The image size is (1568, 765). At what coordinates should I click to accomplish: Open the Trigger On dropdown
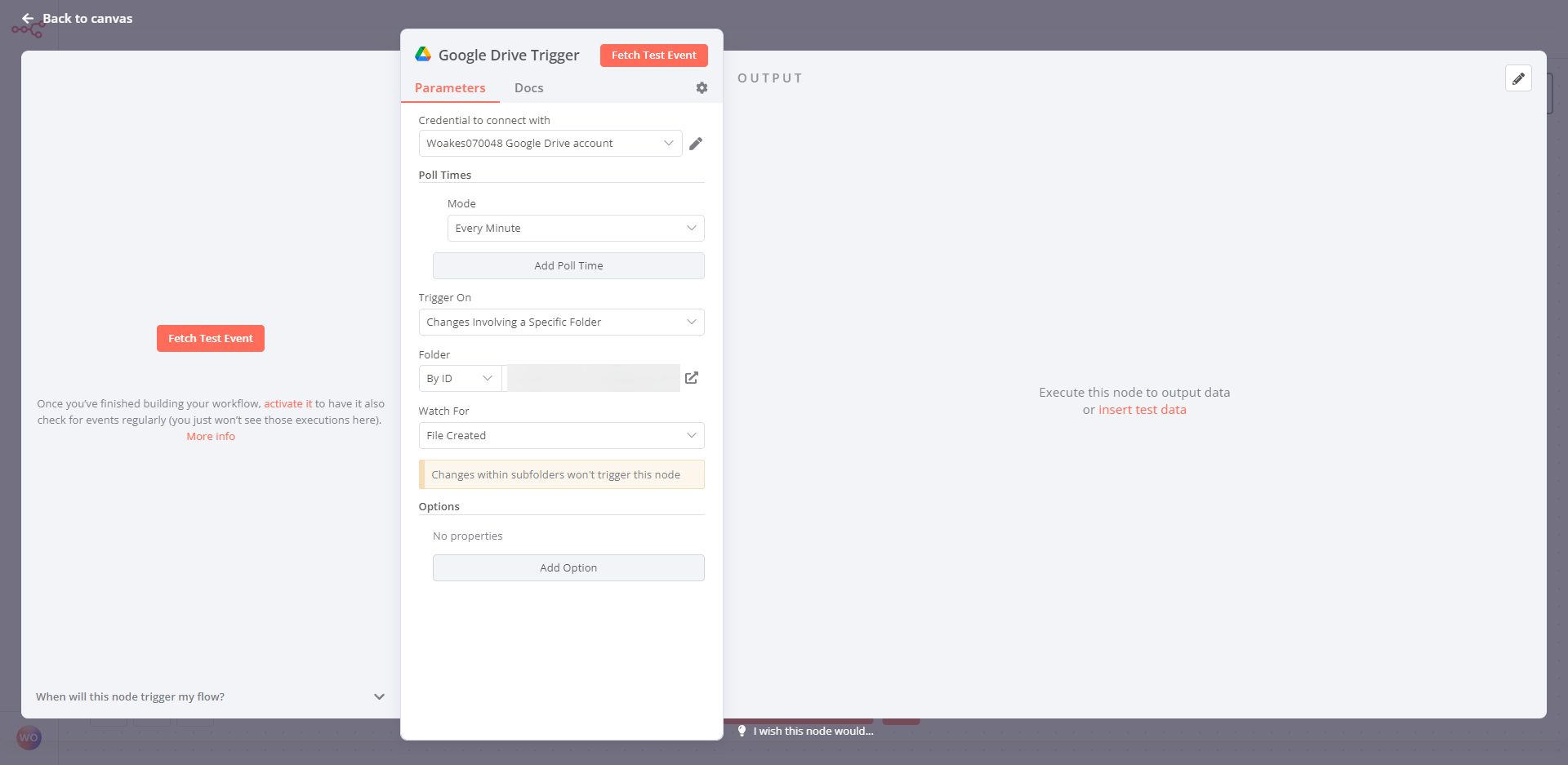click(561, 322)
